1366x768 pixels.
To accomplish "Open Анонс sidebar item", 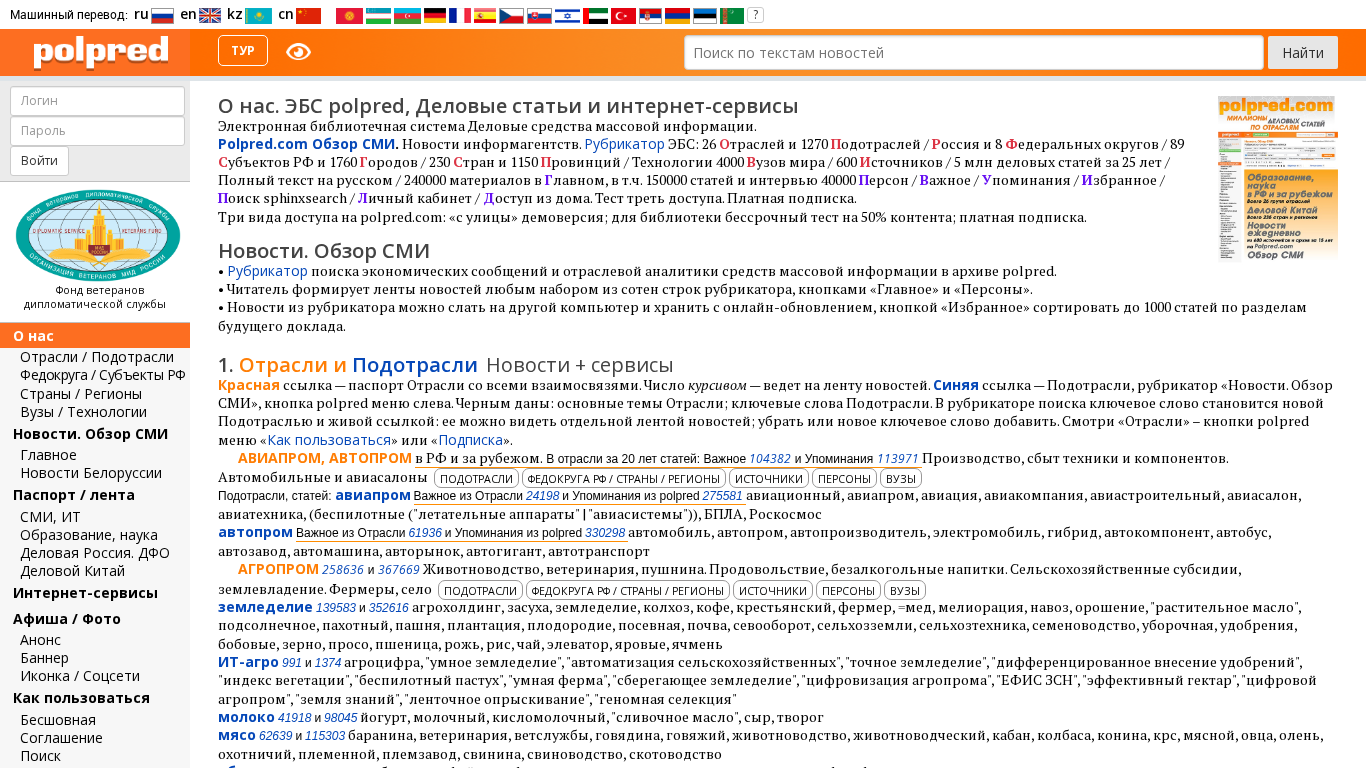I will (40, 640).
